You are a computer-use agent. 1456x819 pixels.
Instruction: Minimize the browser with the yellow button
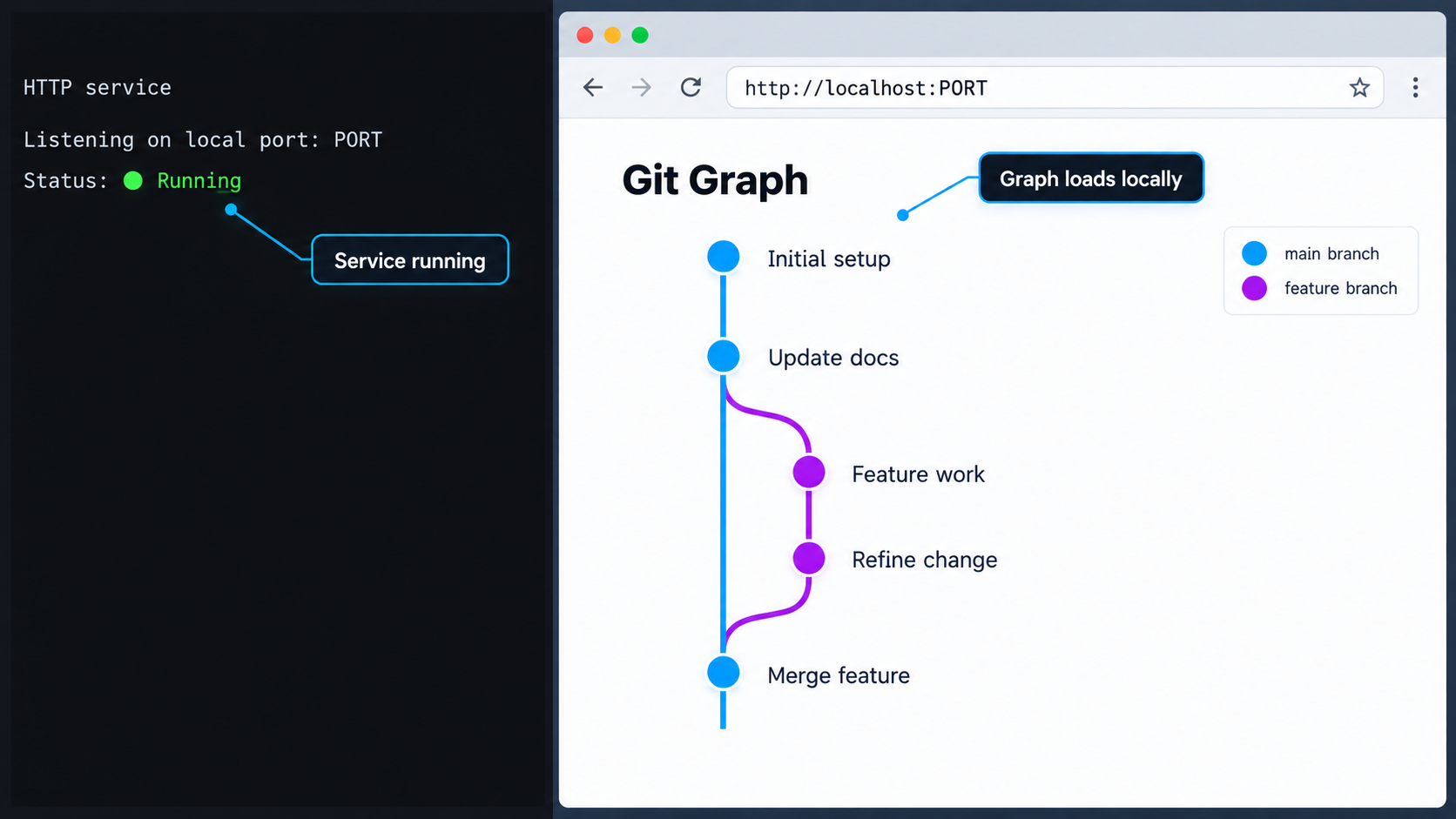612,35
